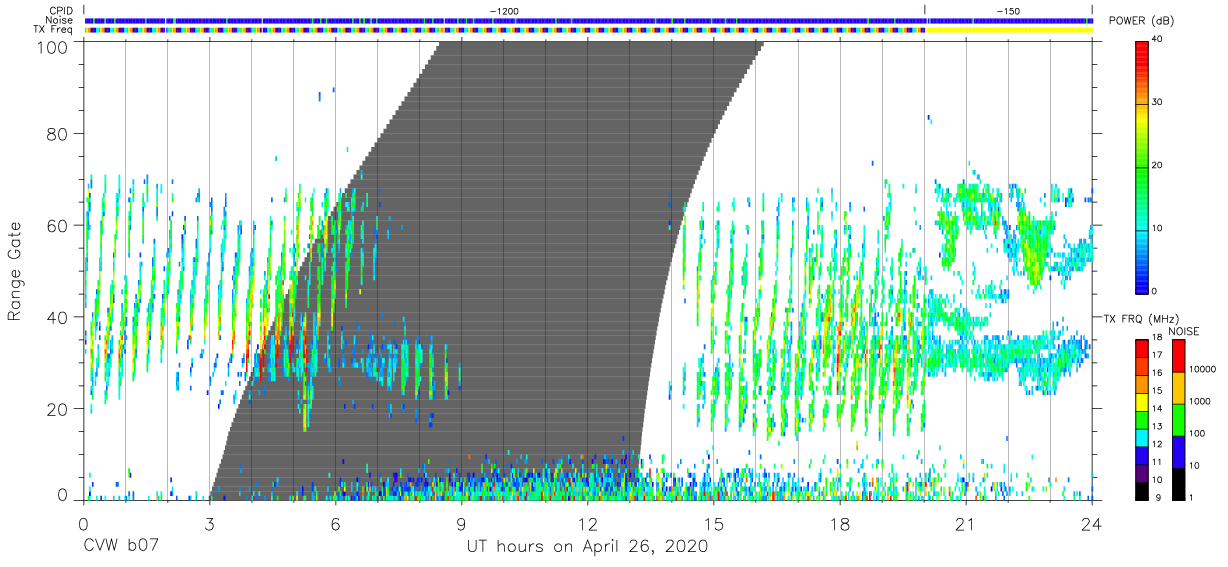1228x567 pixels.
Task: Click the 1000 label on the NOISE scale
Action: (1199, 402)
